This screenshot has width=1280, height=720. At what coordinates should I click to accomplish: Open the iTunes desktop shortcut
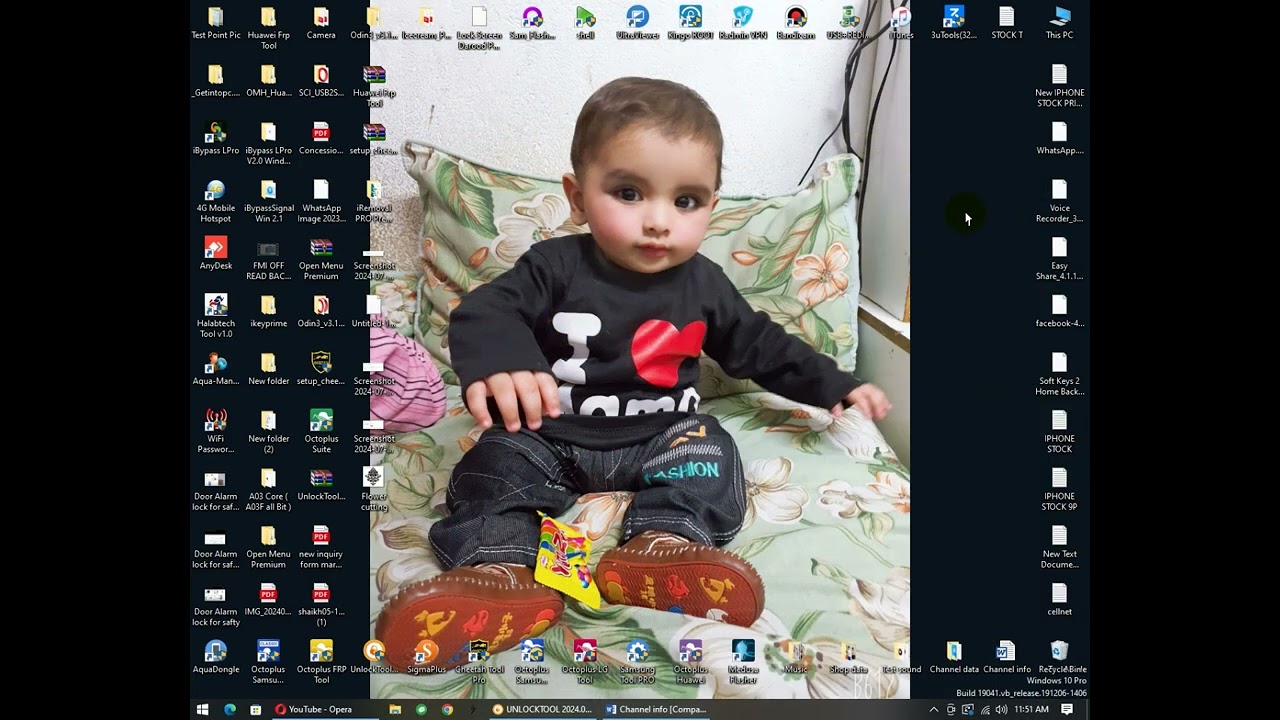coord(900,18)
